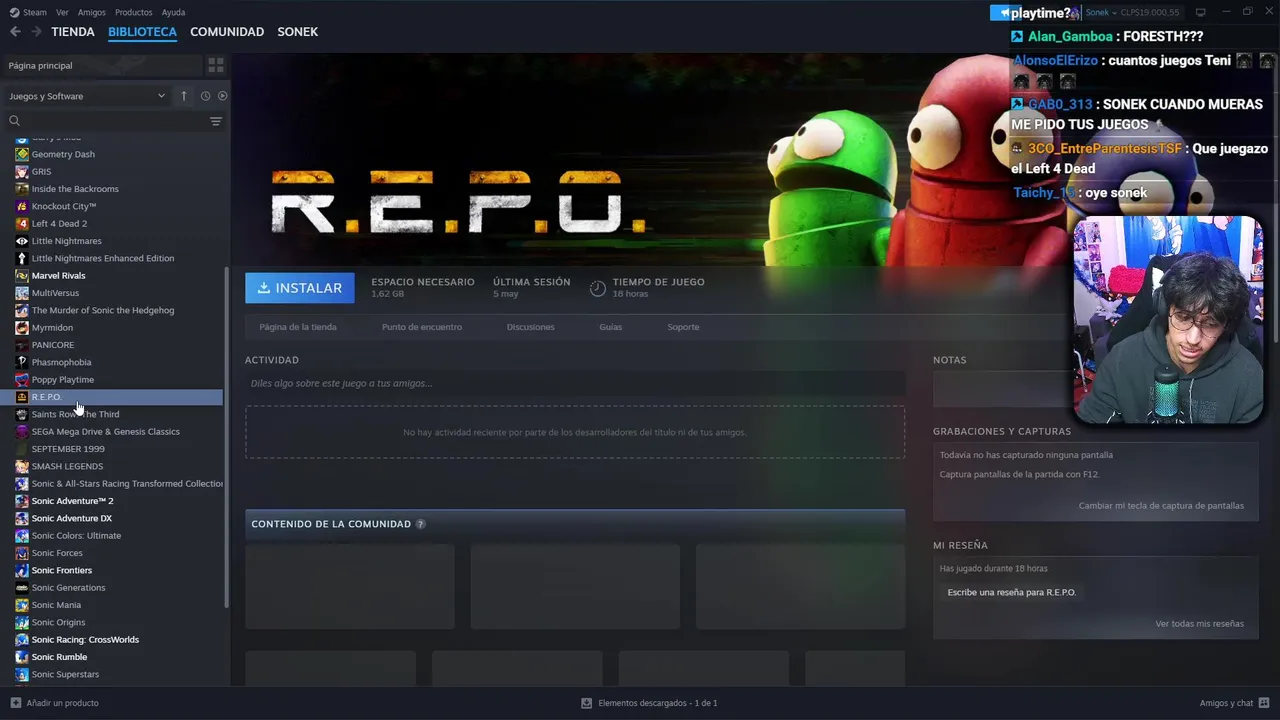Open the Soporte link

click(684, 327)
